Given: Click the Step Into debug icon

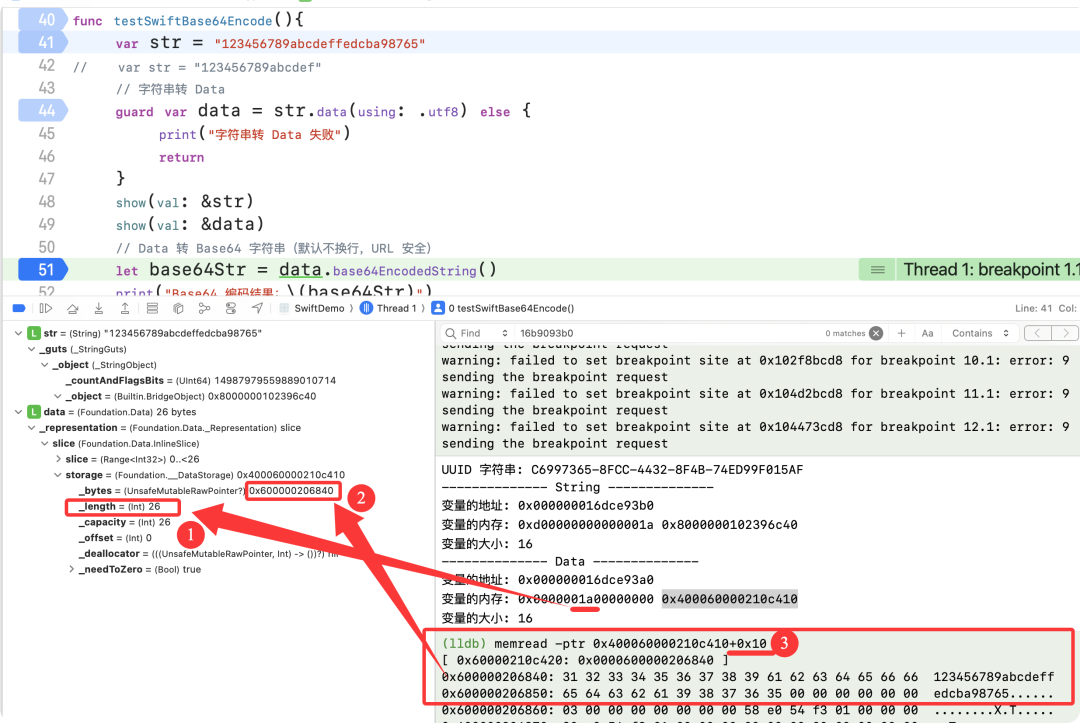Looking at the screenshot, I should click(98, 308).
